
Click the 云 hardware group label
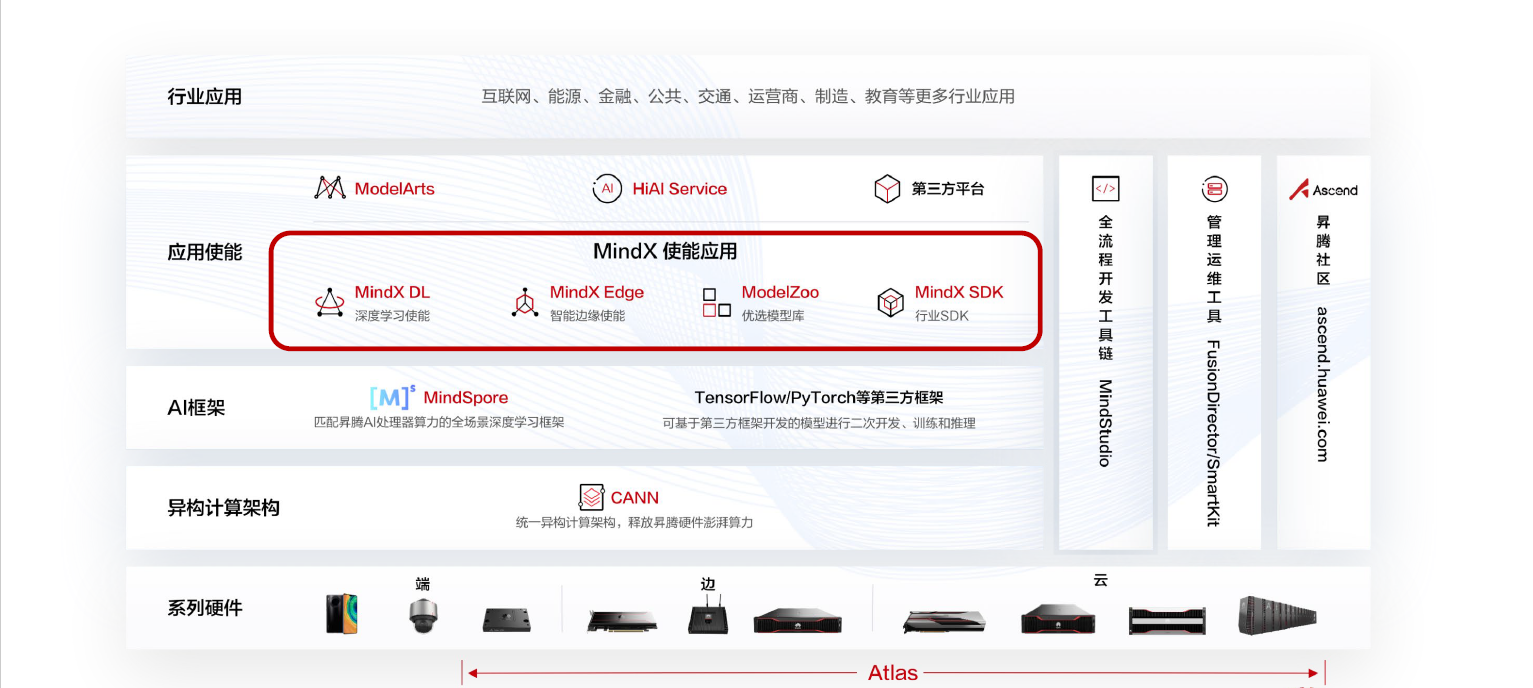click(x=1100, y=580)
